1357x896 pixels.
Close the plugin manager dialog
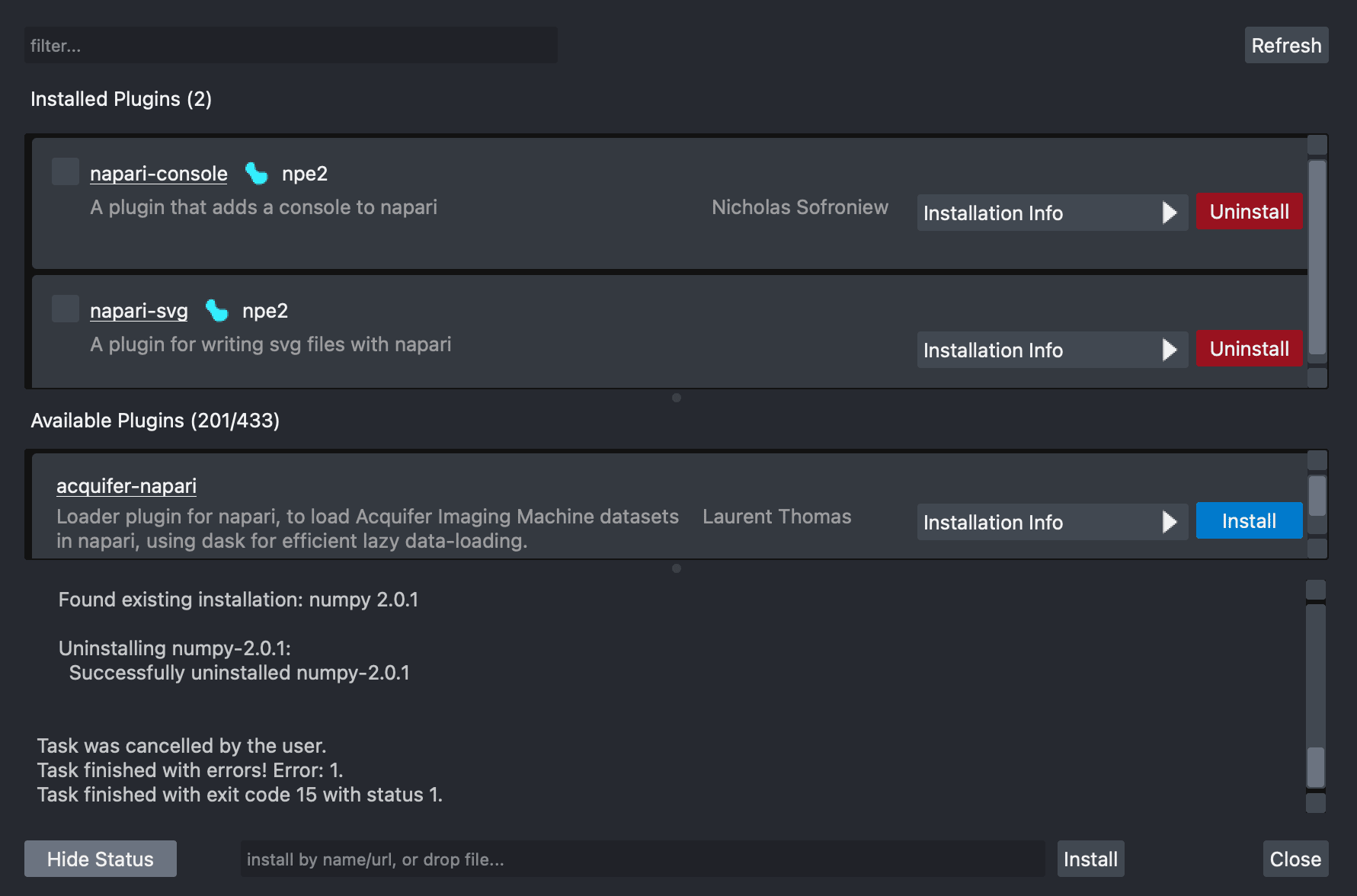coord(1295,859)
